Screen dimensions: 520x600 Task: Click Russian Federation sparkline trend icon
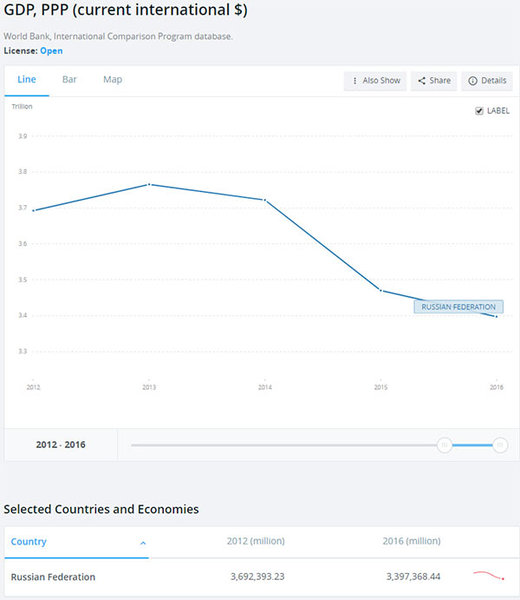(x=489, y=575)
